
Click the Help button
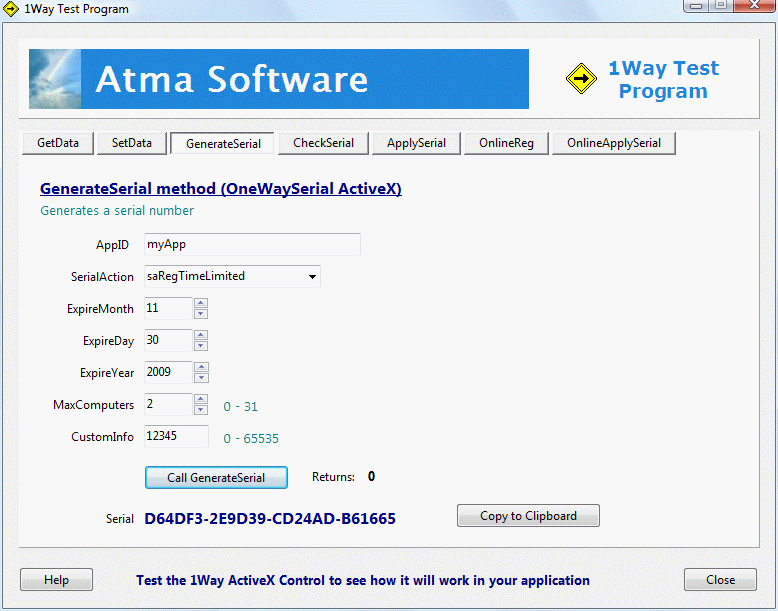(x=56, y=580)
